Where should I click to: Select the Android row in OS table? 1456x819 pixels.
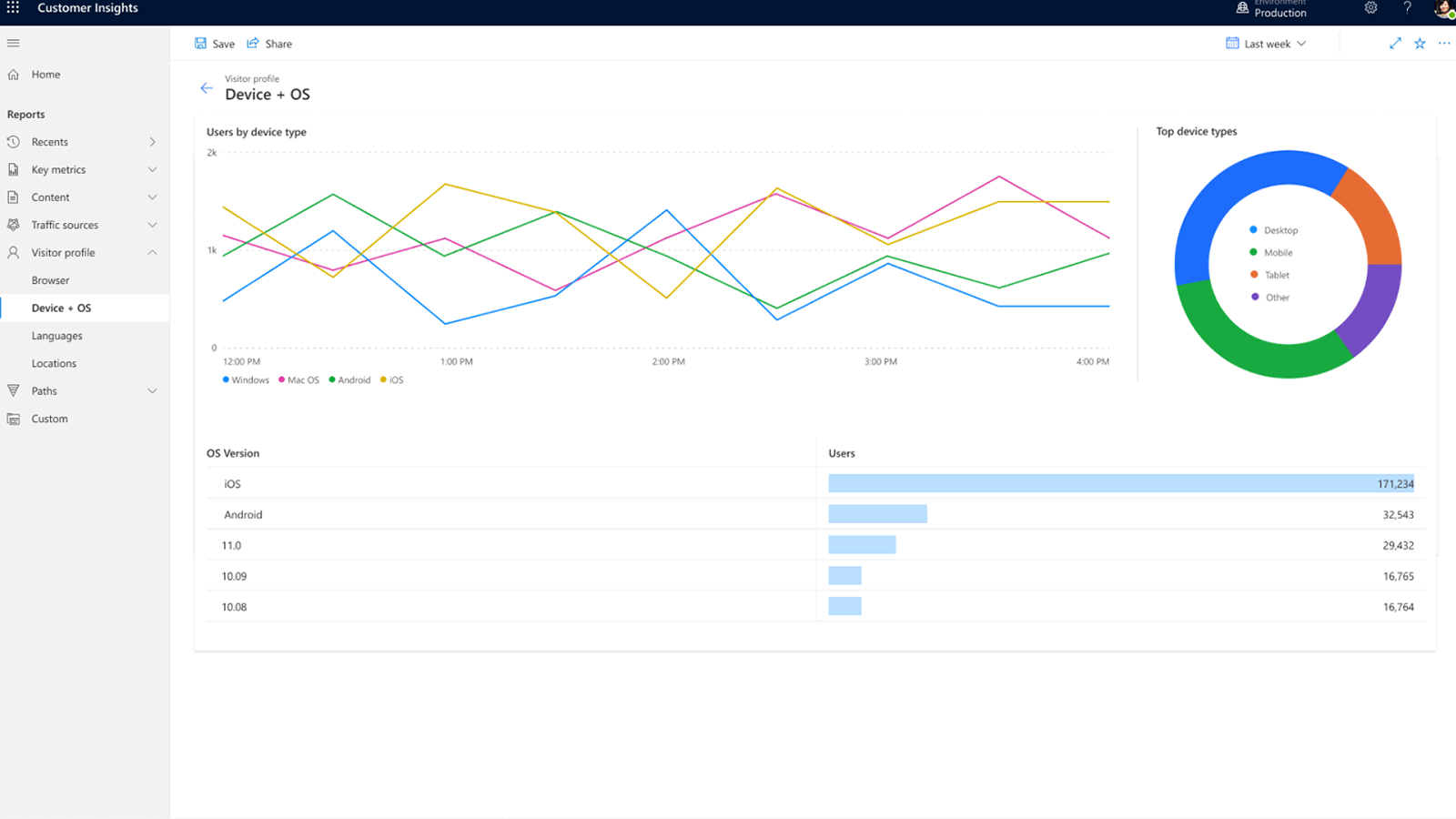point(815,514)
